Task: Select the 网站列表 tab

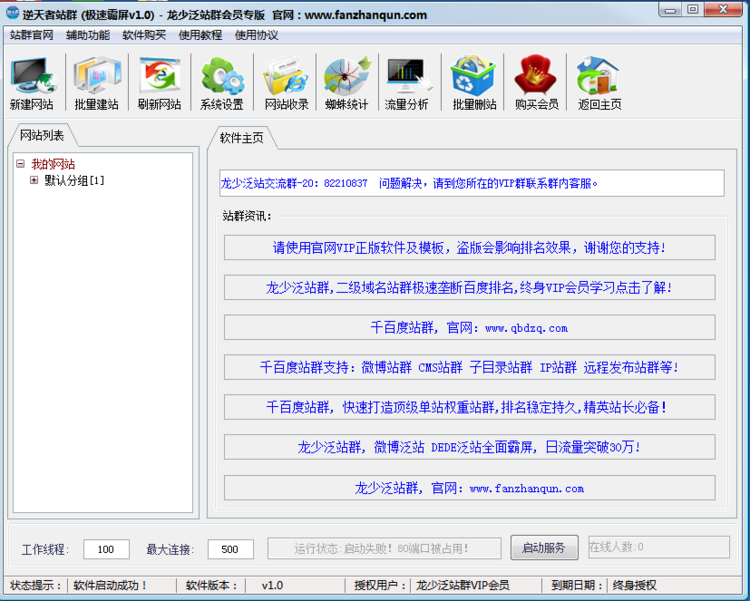Action: coord(42,135)
